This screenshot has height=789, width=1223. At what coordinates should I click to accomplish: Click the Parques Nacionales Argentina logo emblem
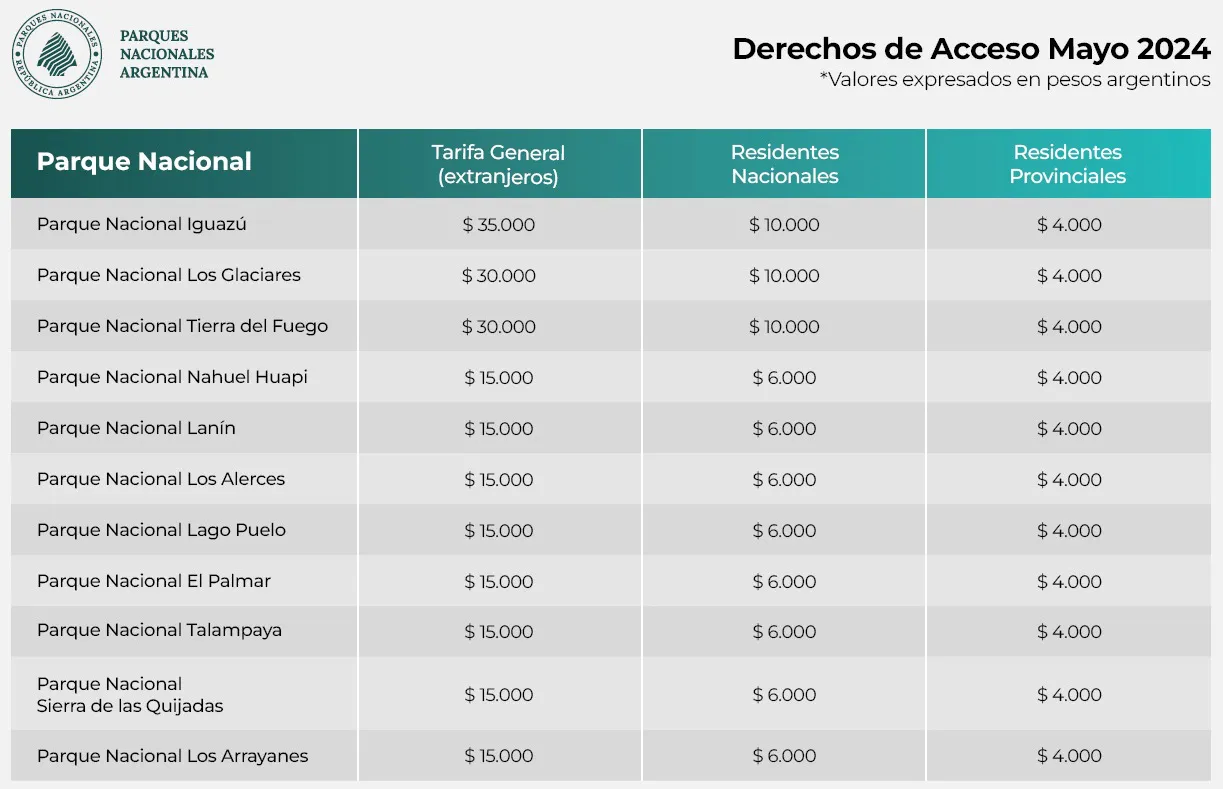click(57, 55)
